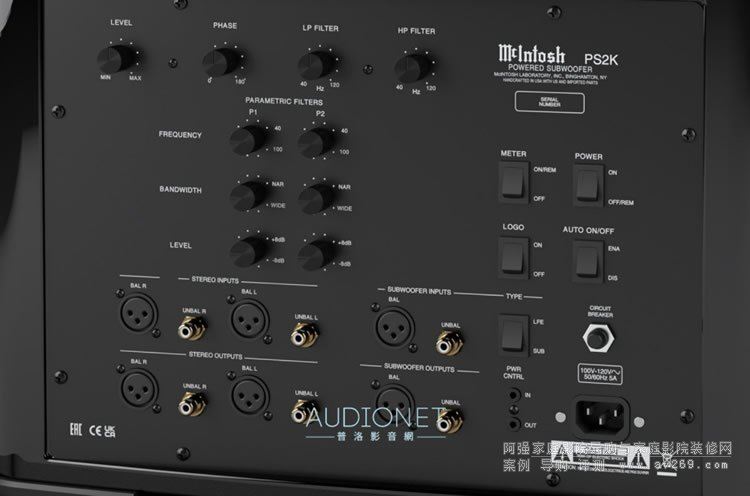Click the PWR CNTRL IN jack
The image size is (750, 496).
(514, 395)
